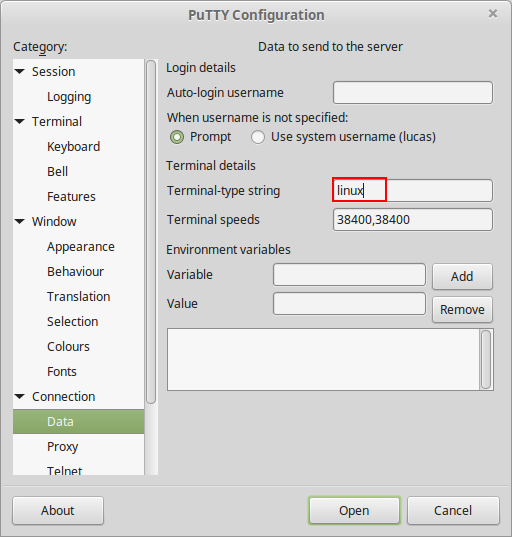Open the Logging settings page

pos(69,97)
